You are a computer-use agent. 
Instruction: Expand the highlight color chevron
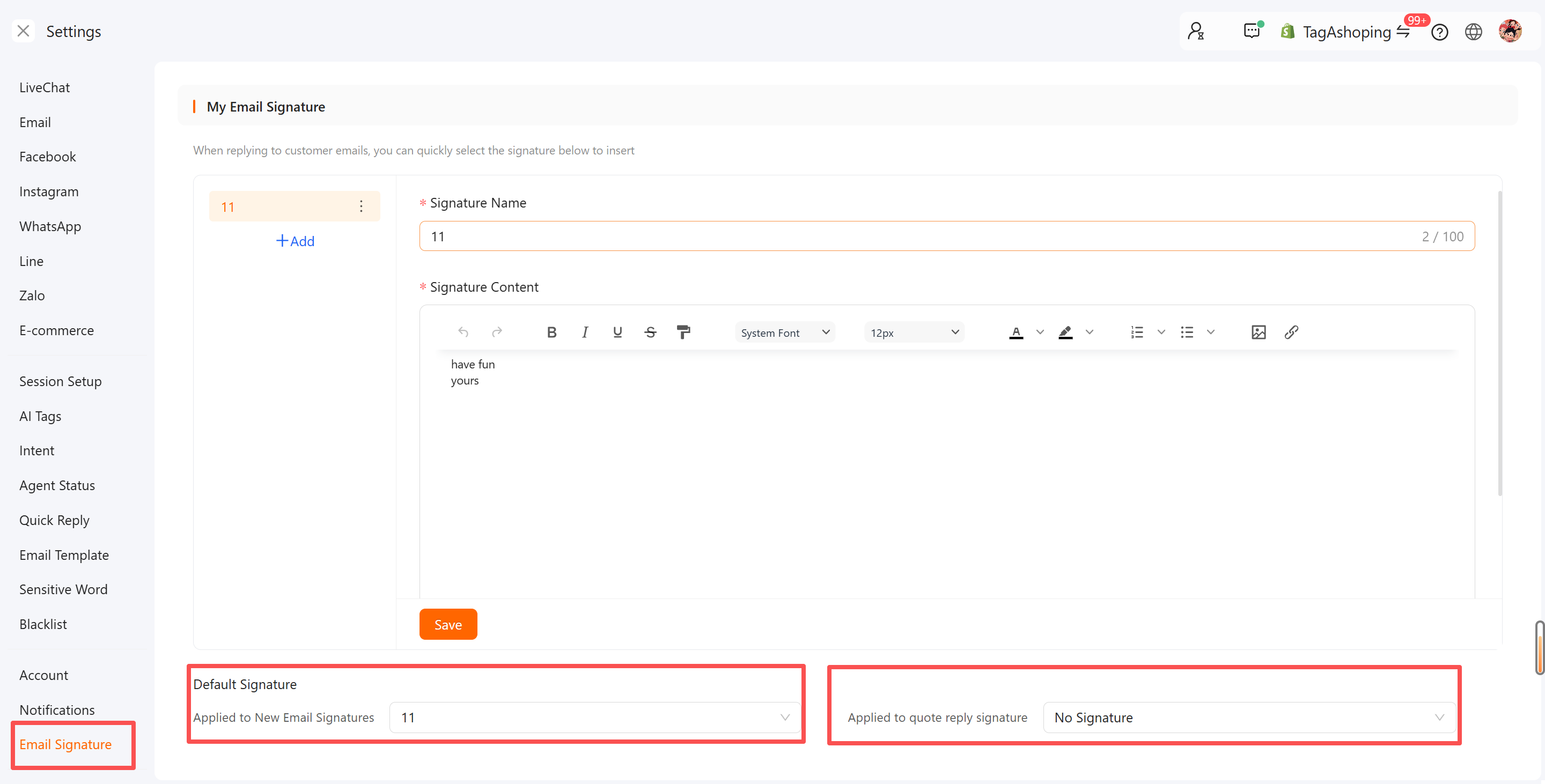[x=1089, y=332]
